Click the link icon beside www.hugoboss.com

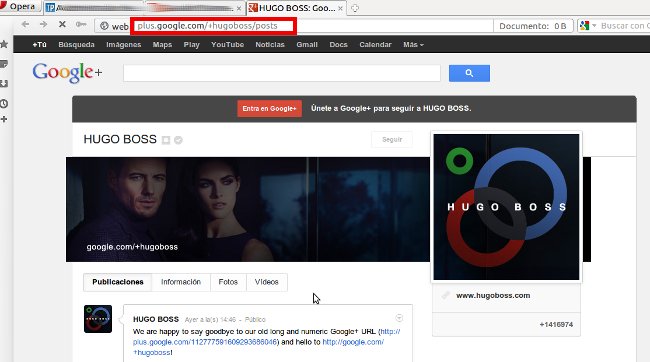coord(445,295)
